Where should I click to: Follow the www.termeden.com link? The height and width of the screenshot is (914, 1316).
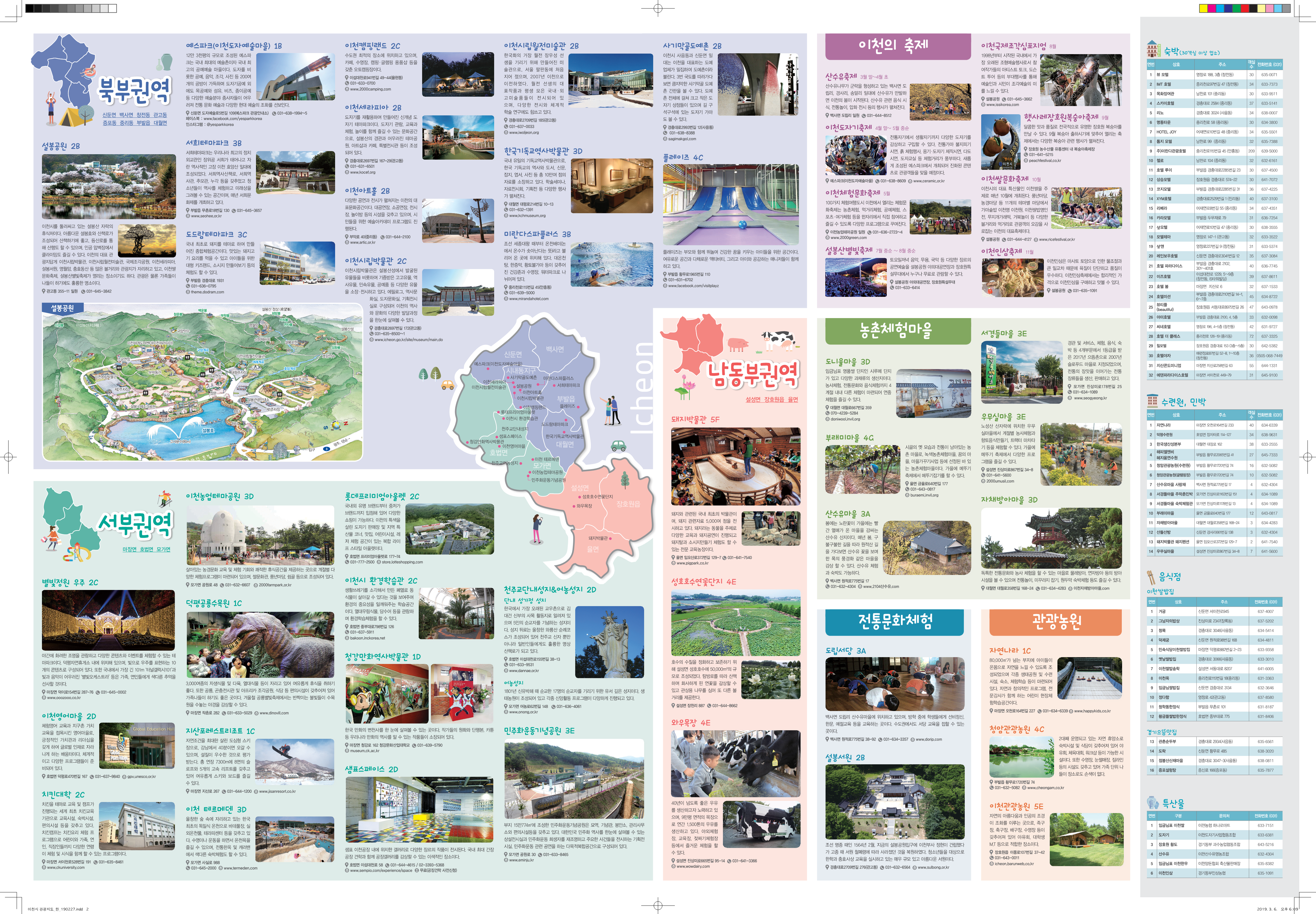[240, 868]
